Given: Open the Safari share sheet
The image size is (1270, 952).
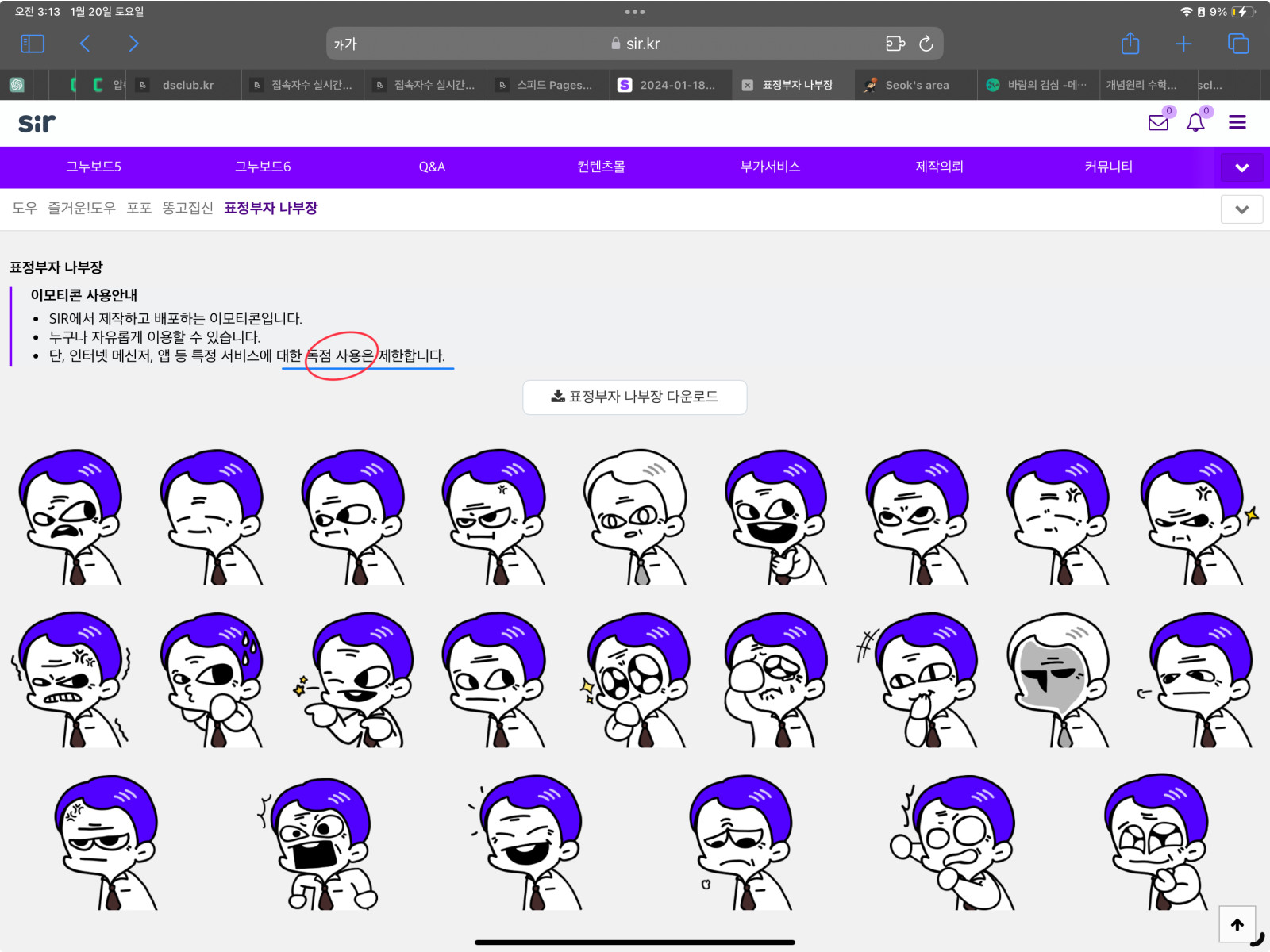Looking at the screenshot, I should click(x=1130, y=44).
